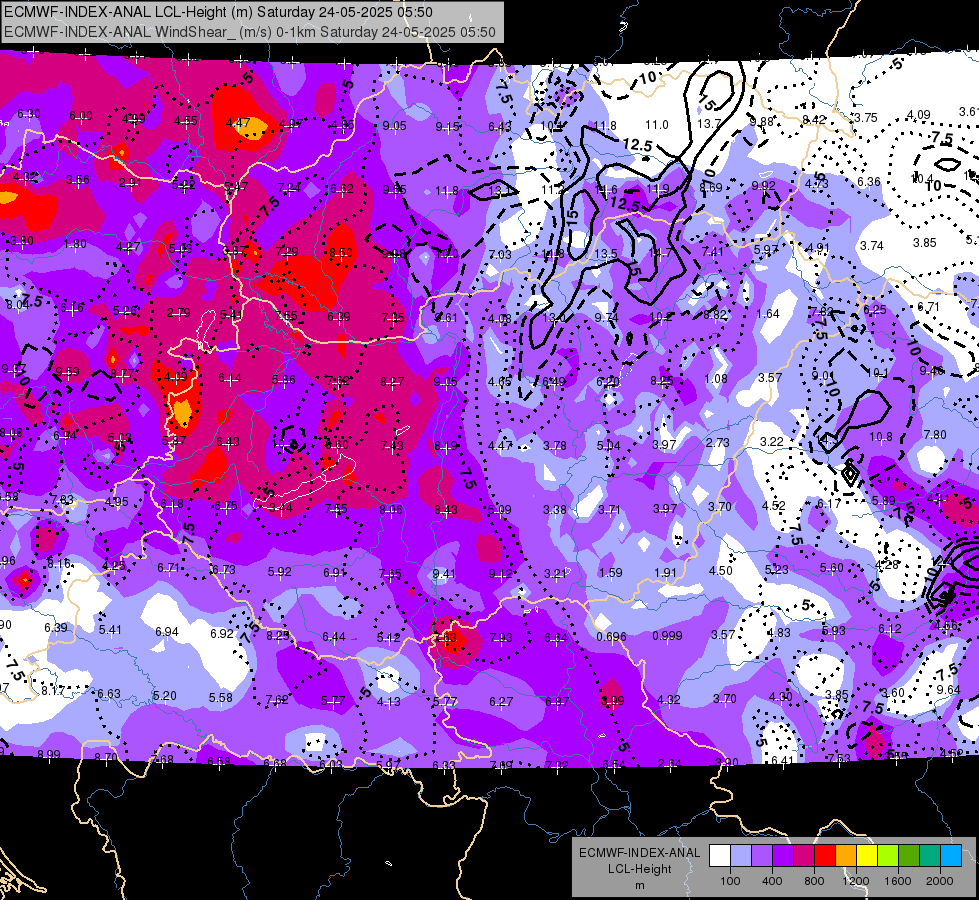This screenshot has width=979, height=900.
Task: Click the legend tick label 800
Action: [814, 881]
